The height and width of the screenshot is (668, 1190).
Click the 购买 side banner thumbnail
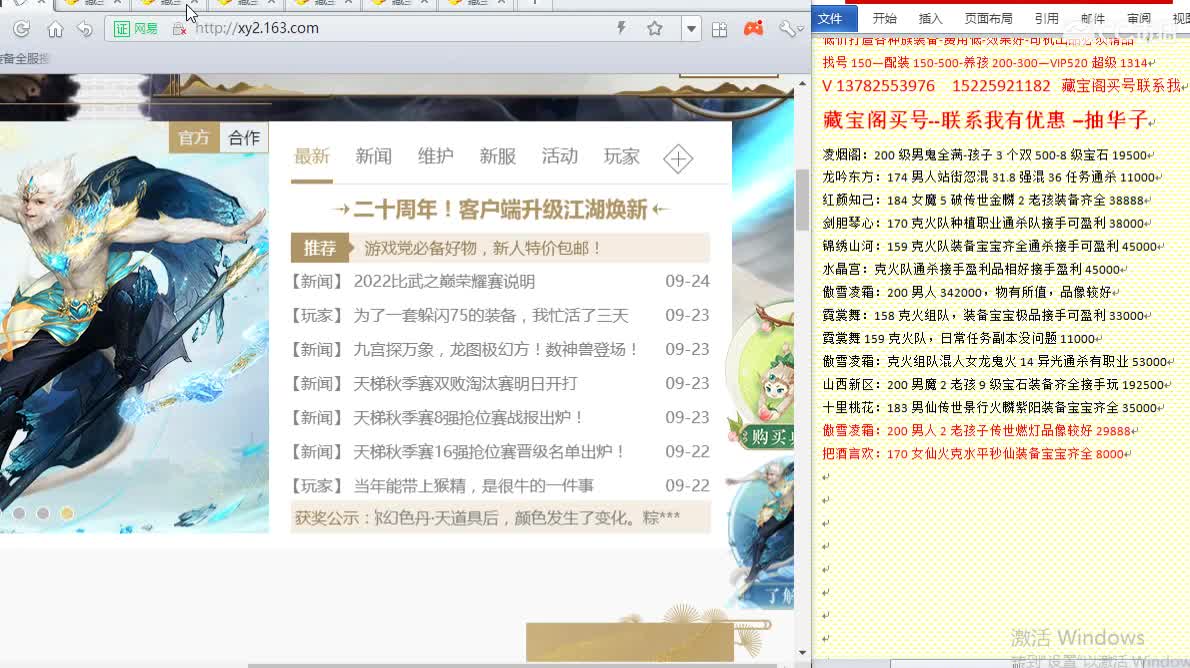[x=760, y=376]
